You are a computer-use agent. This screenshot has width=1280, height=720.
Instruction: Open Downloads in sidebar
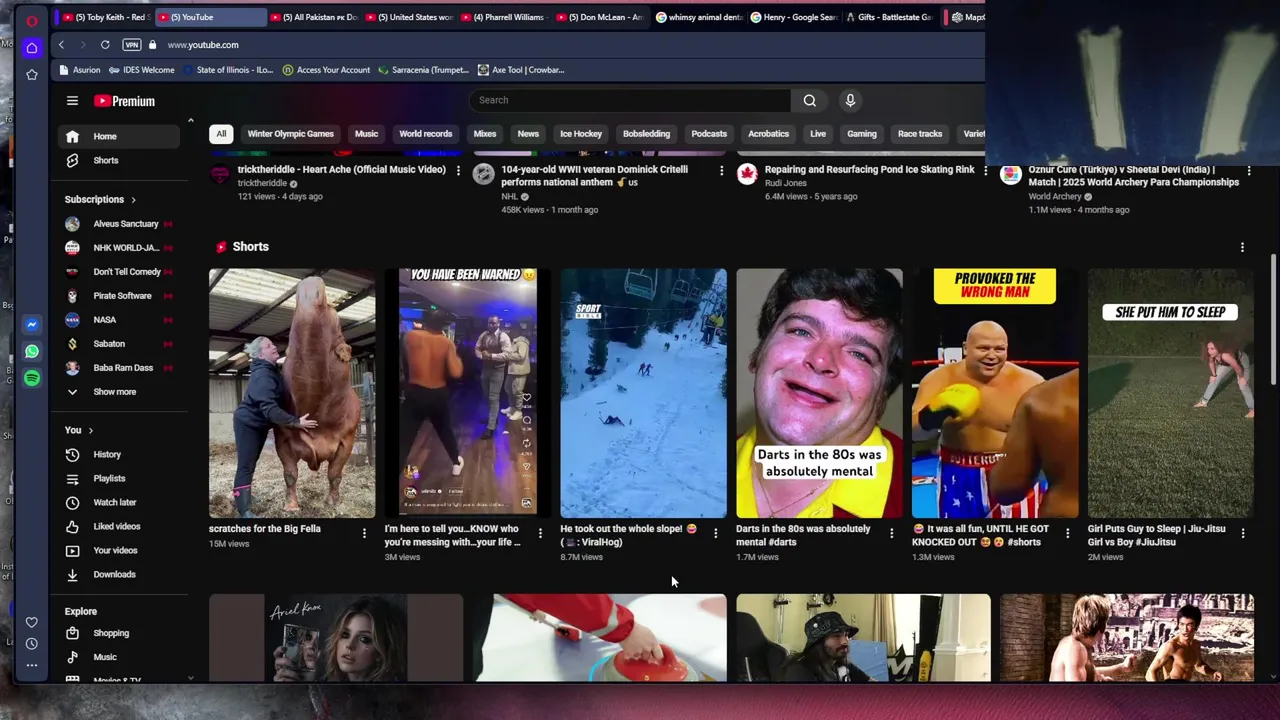pyautogui.click(x=120, y=575)
